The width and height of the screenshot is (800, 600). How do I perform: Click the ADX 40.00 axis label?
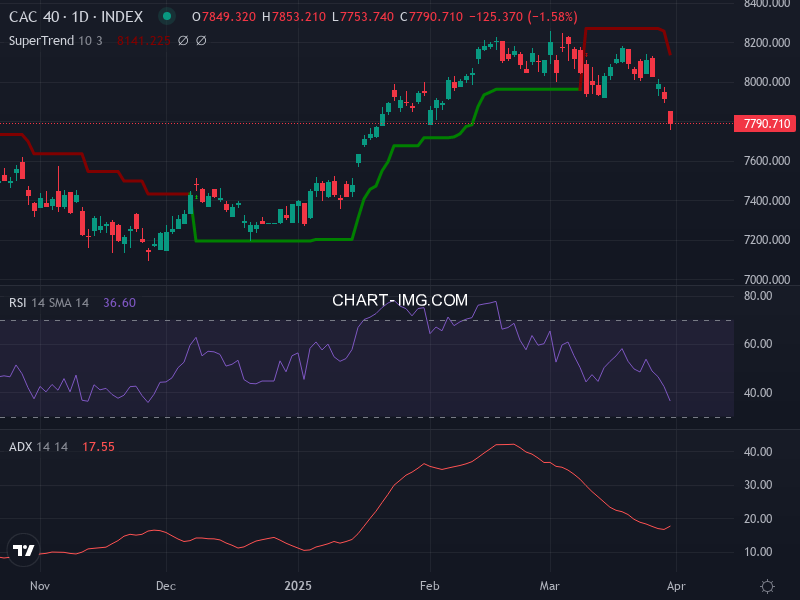pyautogui.click(x=758, y=452)
